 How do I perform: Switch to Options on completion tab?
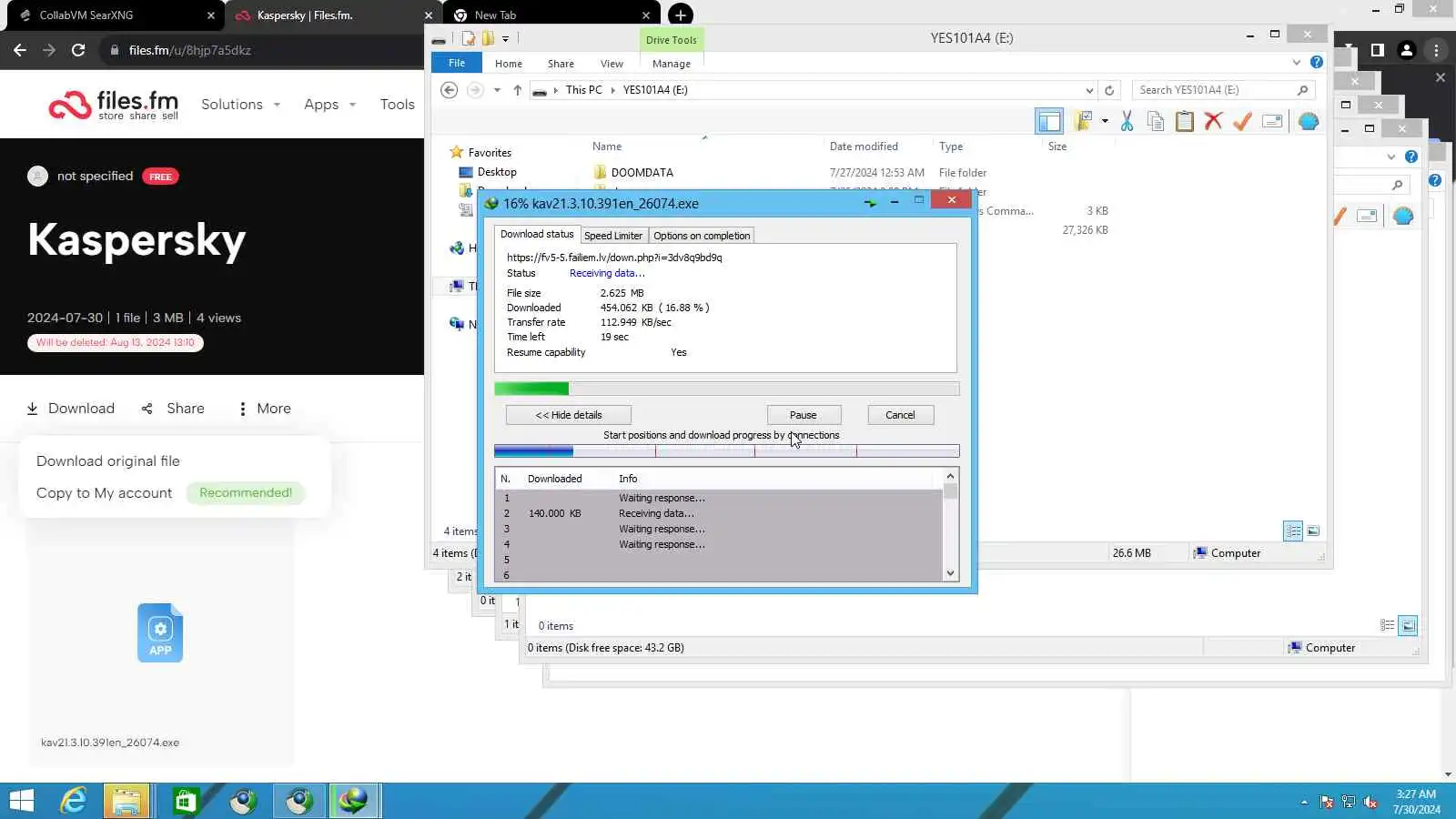702,236
